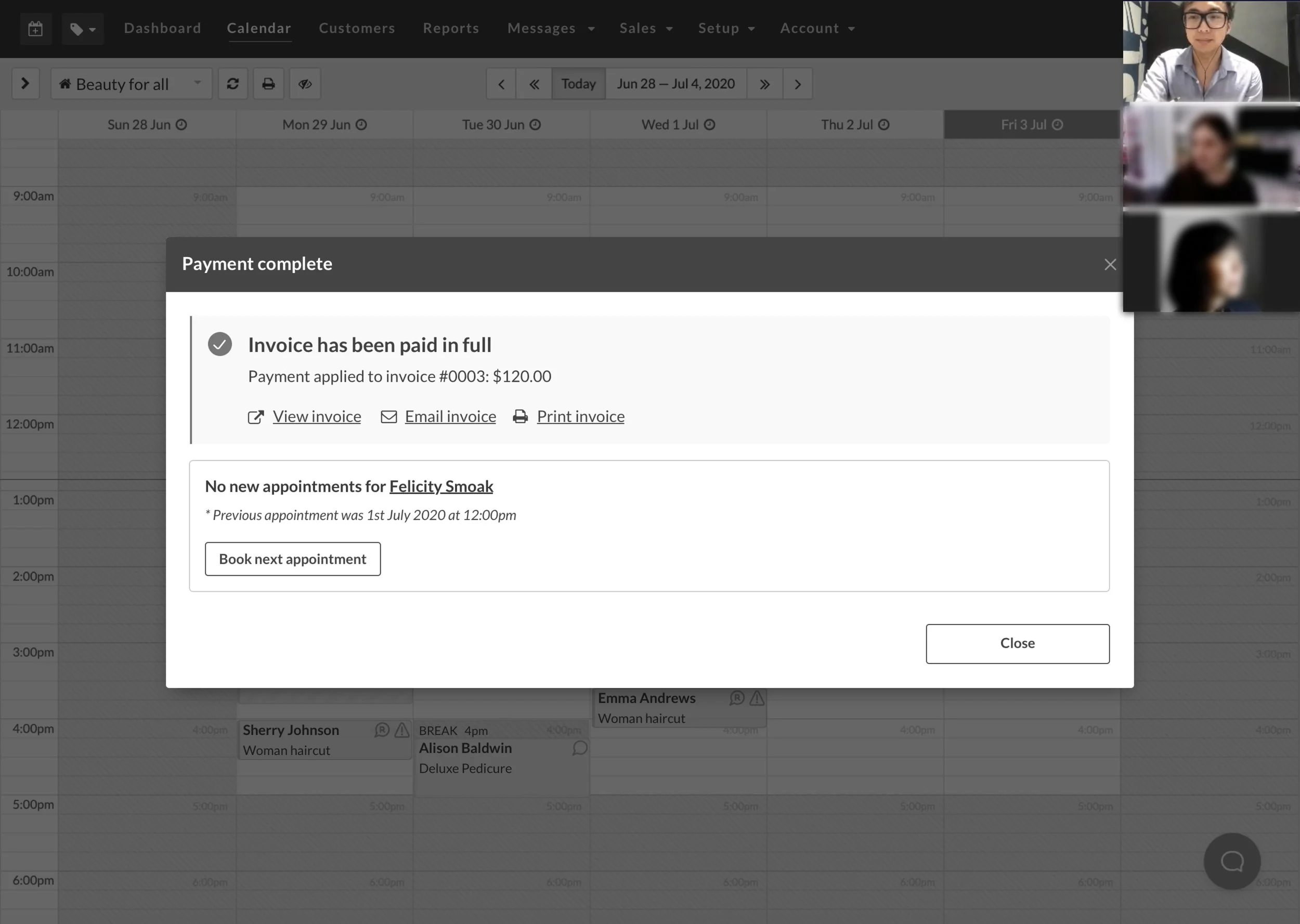This screenshot has width=1300, height=924.
Task: Click the new appointment calendar-plus icon
Action: [35, 29]
